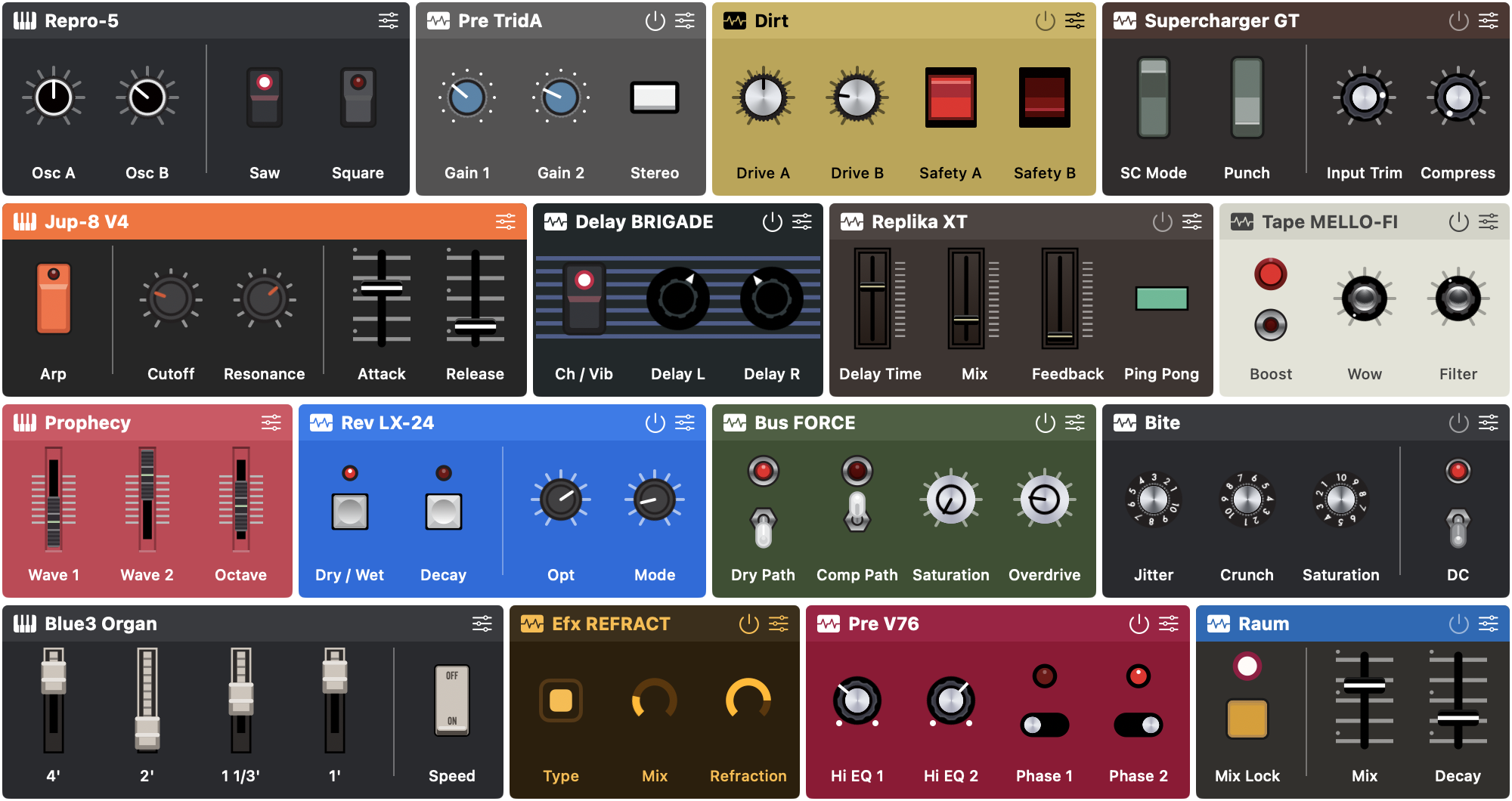The image size is (1512, 801).
Task: Toggle Dirt Safety A switch
Action: (x=951, y=97)
